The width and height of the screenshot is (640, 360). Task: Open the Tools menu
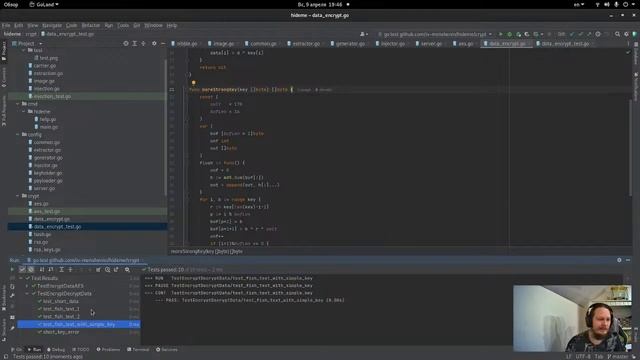123,25
